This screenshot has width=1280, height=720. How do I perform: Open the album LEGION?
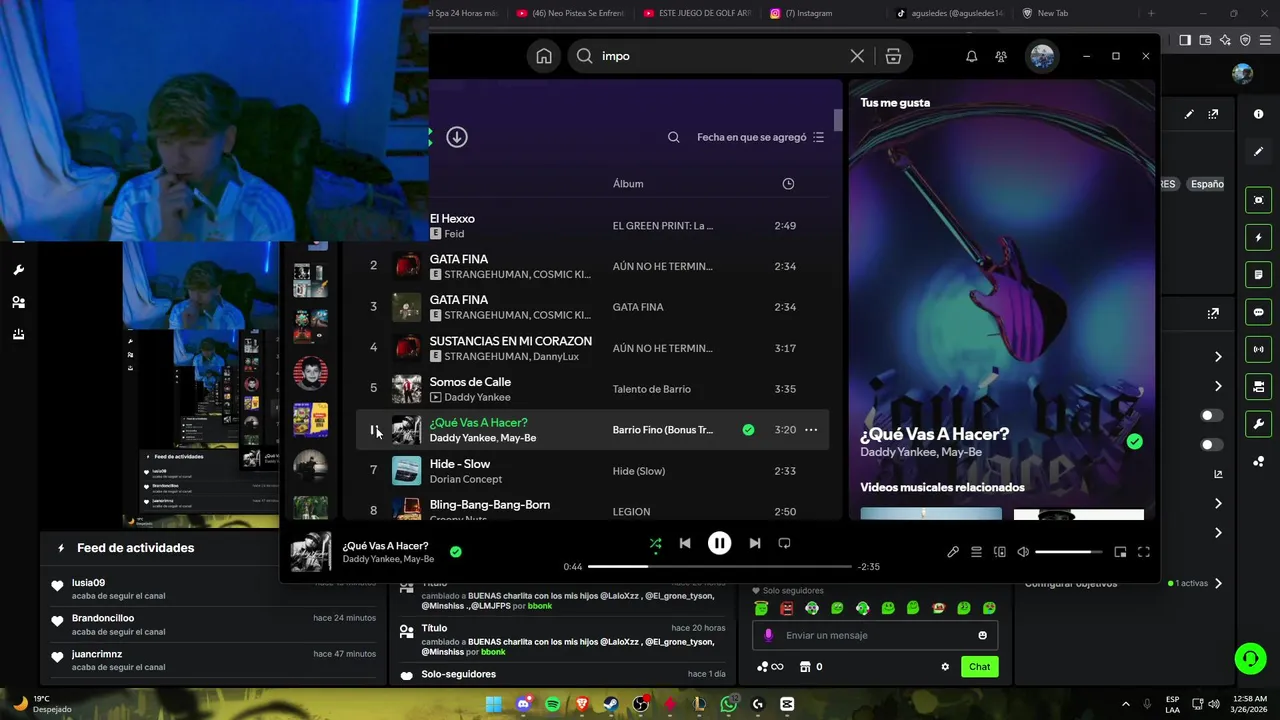pyautogui.click(x=631, y=512)
